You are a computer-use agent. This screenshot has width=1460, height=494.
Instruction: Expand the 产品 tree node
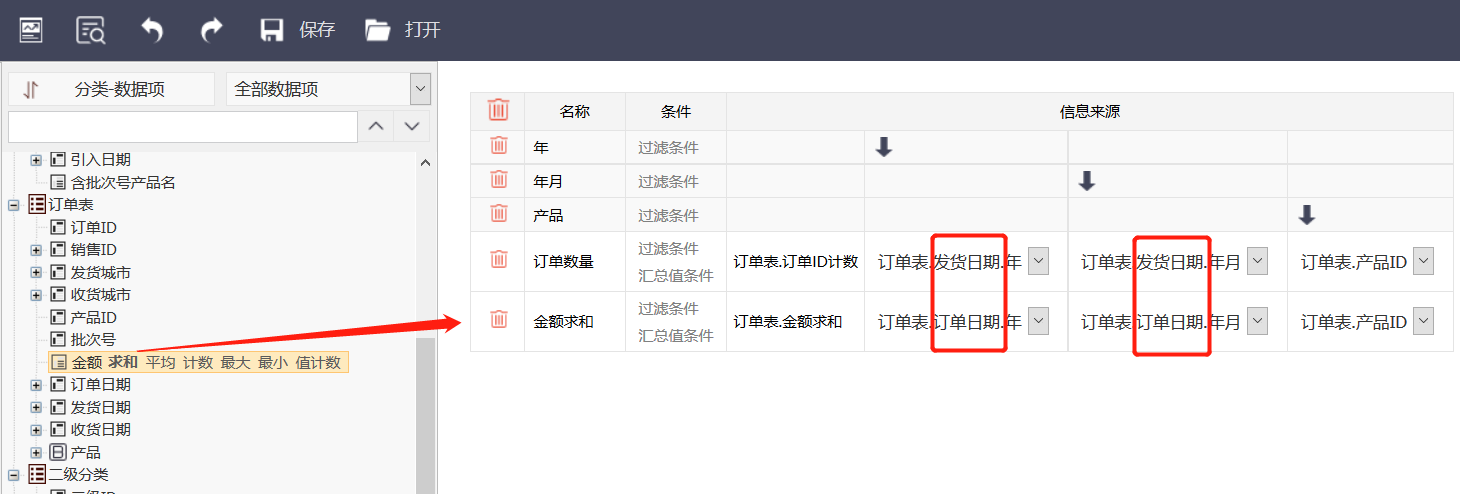click(36, 452)
